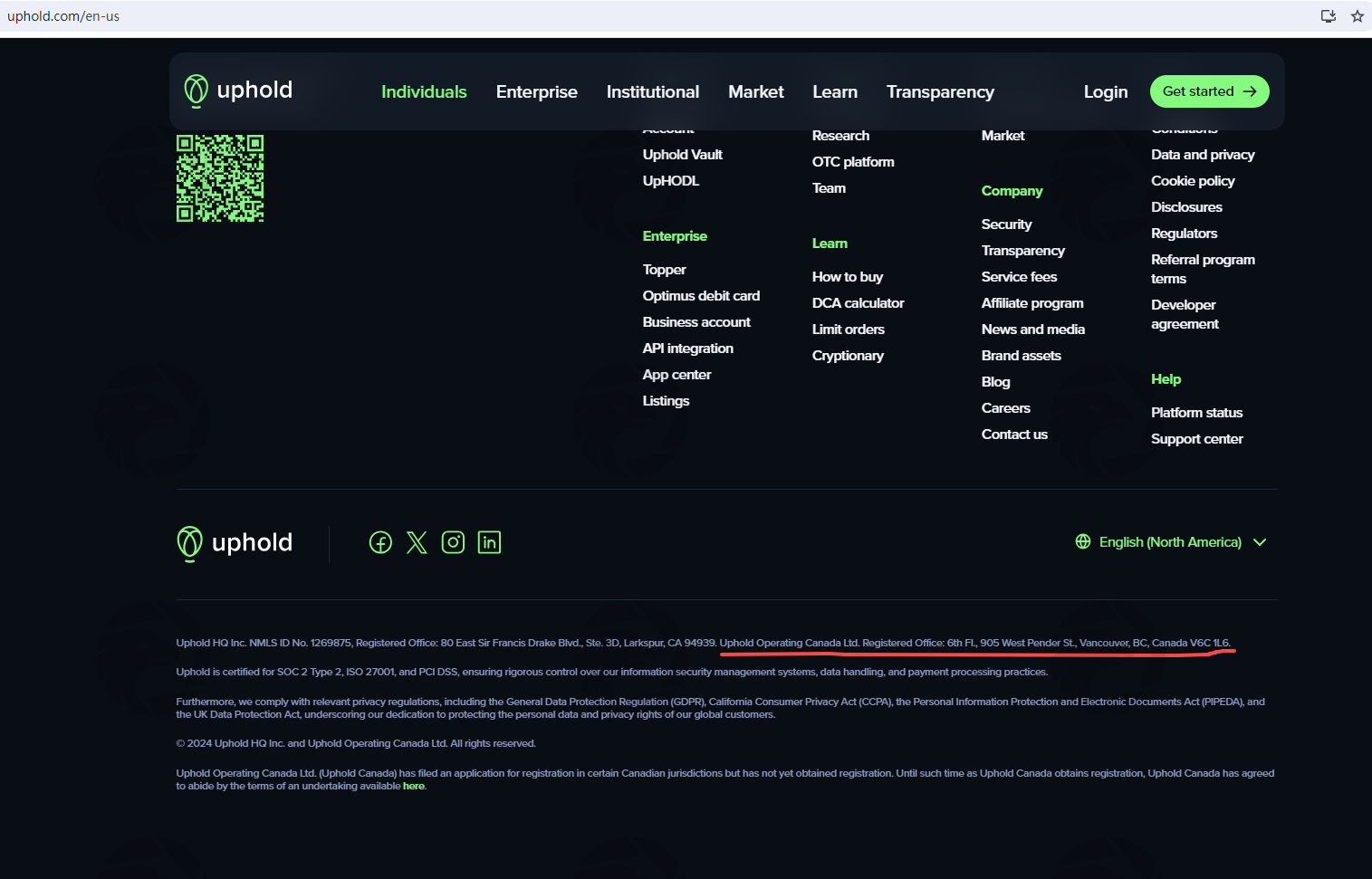
Task: Open the Transparency nav item
Action: 940,91
